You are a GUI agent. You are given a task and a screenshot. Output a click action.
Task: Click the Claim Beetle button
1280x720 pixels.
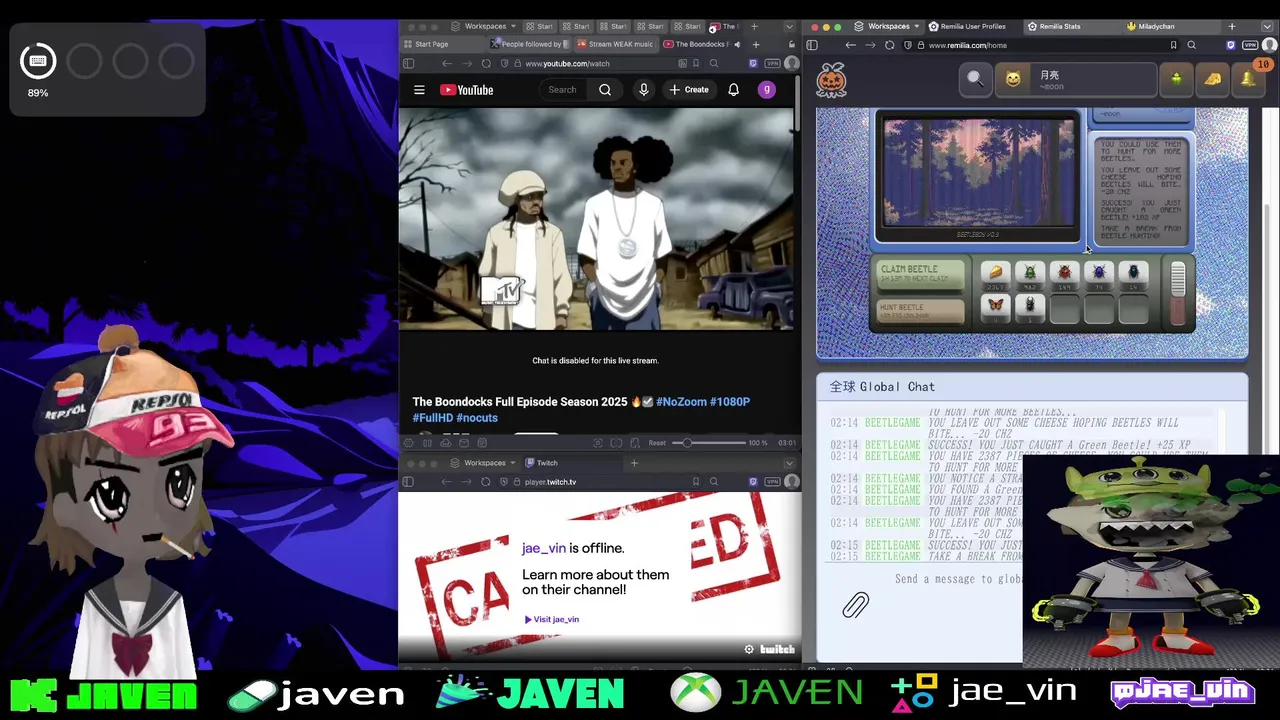(x=920, y=274)
